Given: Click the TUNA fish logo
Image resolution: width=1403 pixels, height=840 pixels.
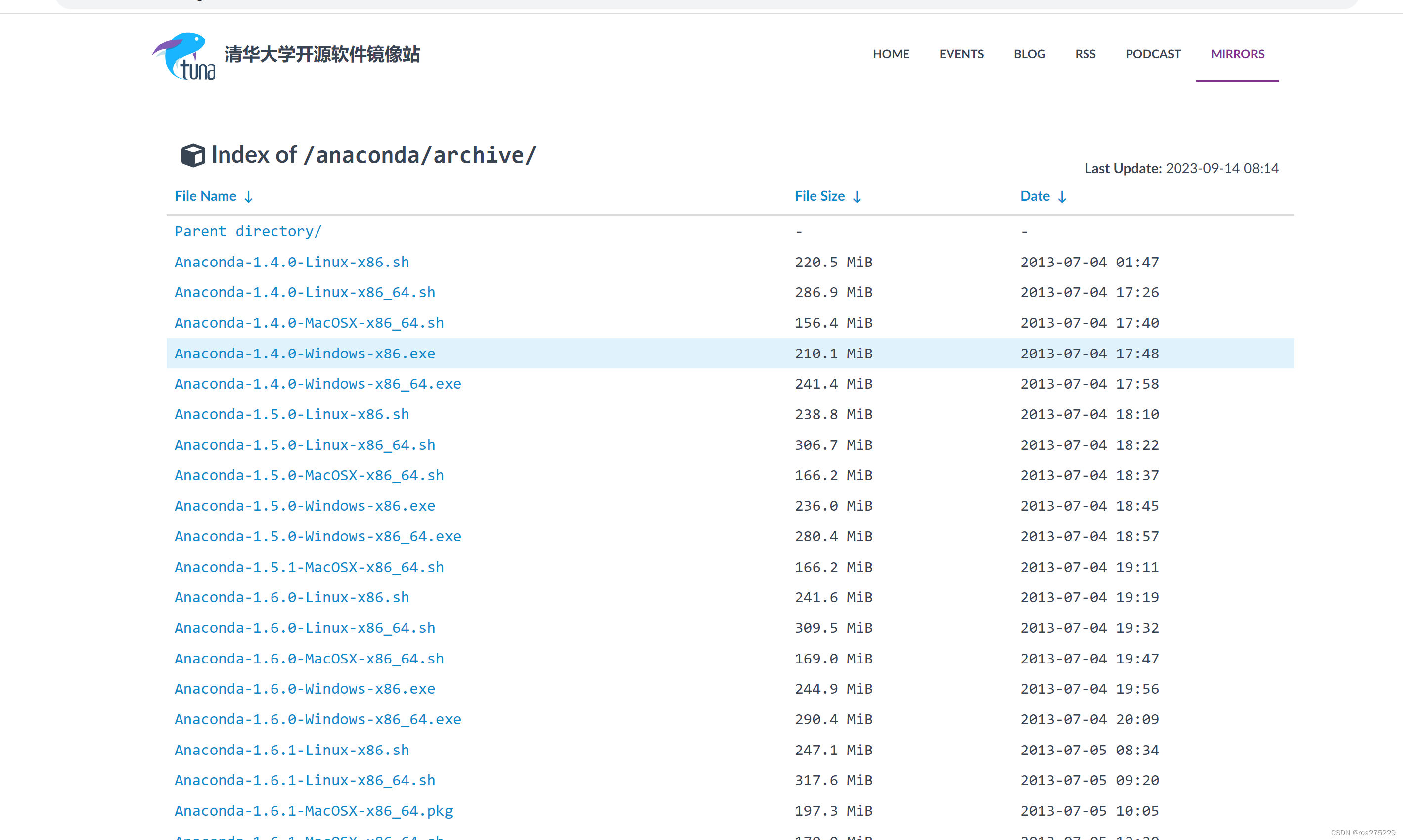Looking at the screenshot, I should [183, 55].
